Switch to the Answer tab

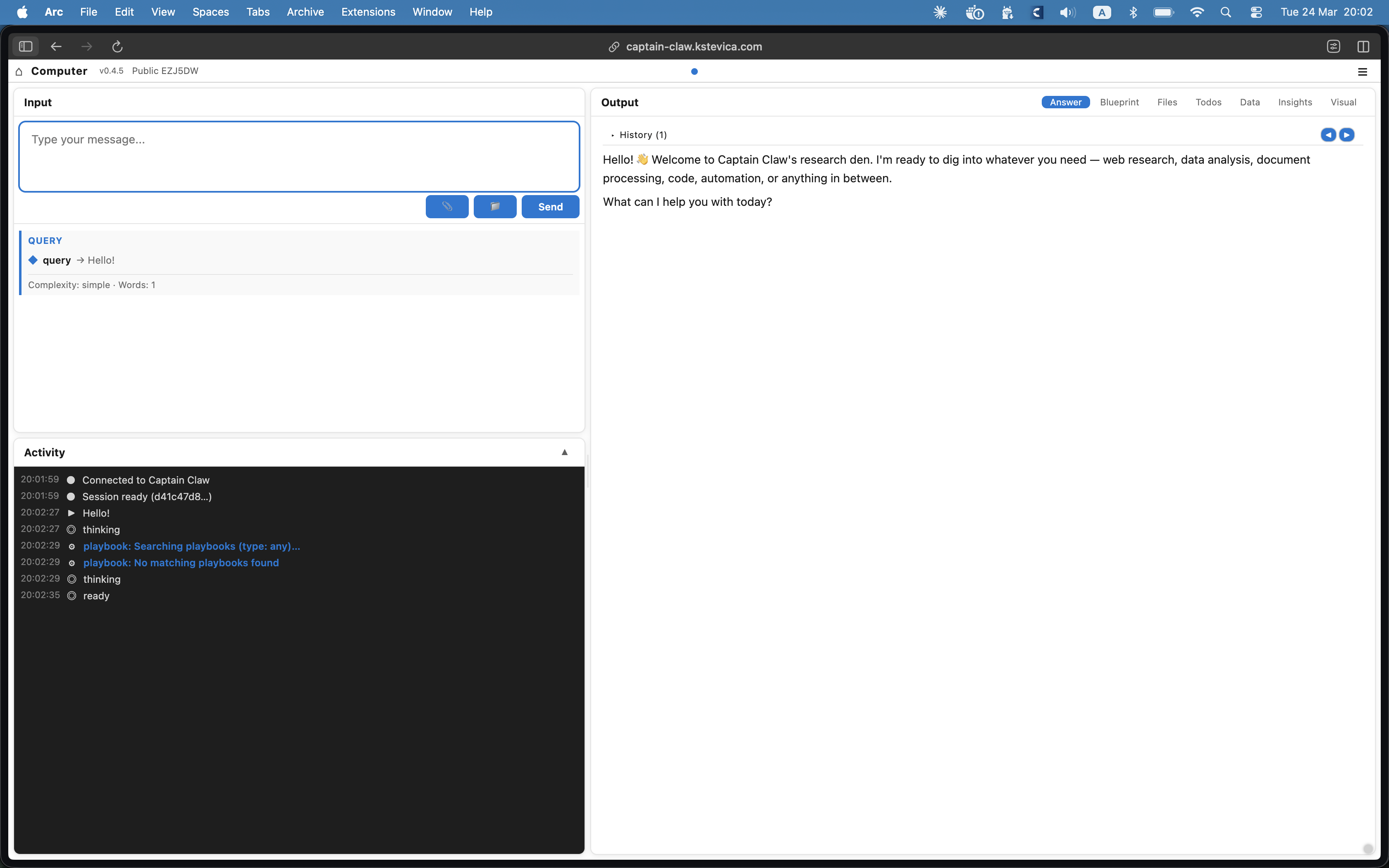point(1065,102)
